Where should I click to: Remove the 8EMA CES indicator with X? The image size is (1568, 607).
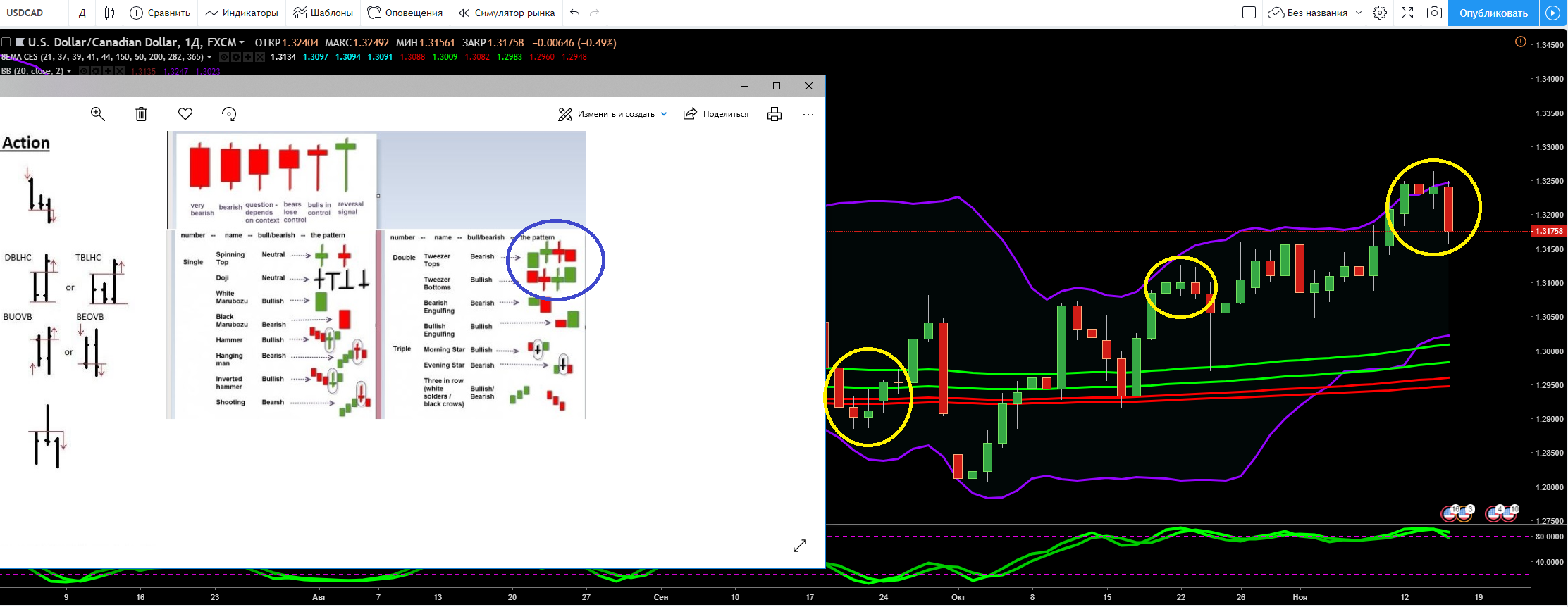[x=260, y=57]
